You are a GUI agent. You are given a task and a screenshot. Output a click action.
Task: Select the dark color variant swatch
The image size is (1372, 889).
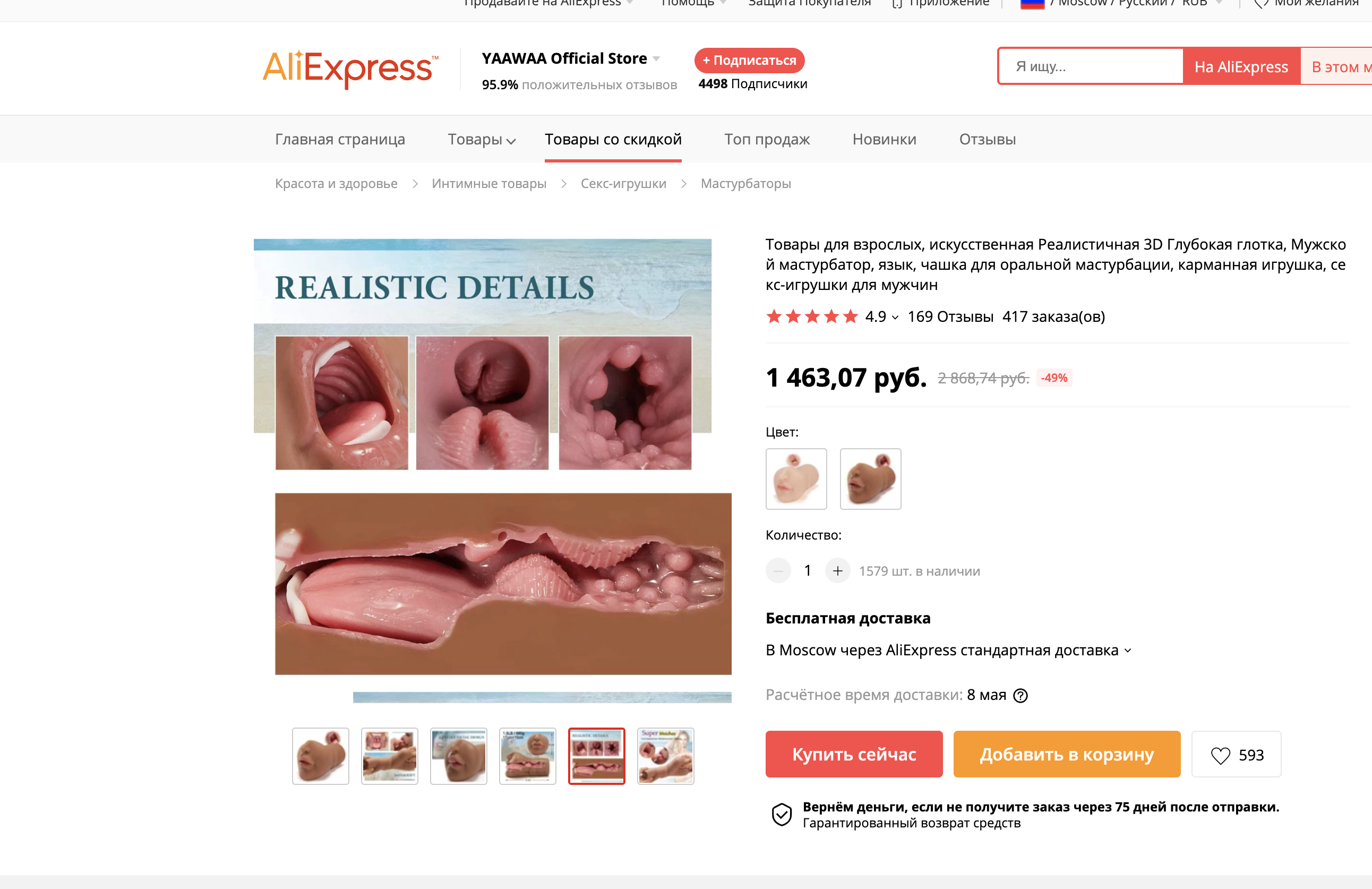(x=870, y=478)
